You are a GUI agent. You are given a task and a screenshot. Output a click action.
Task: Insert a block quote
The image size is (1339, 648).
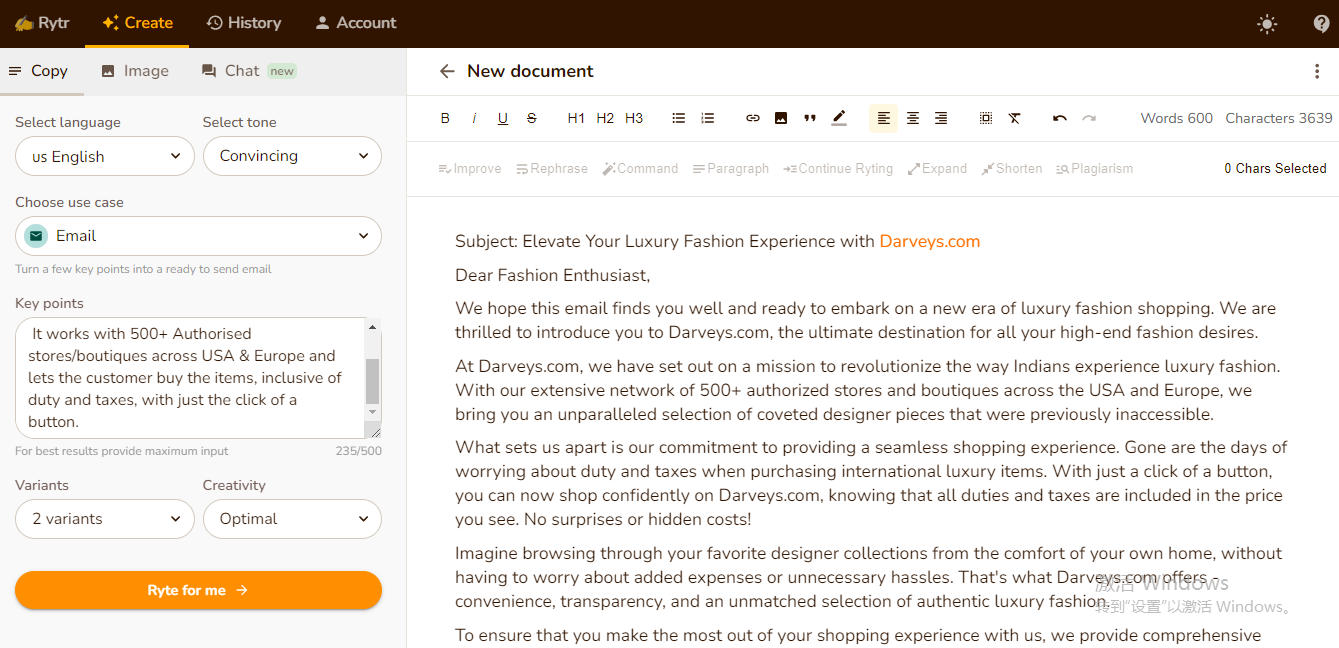pos(810,118)
